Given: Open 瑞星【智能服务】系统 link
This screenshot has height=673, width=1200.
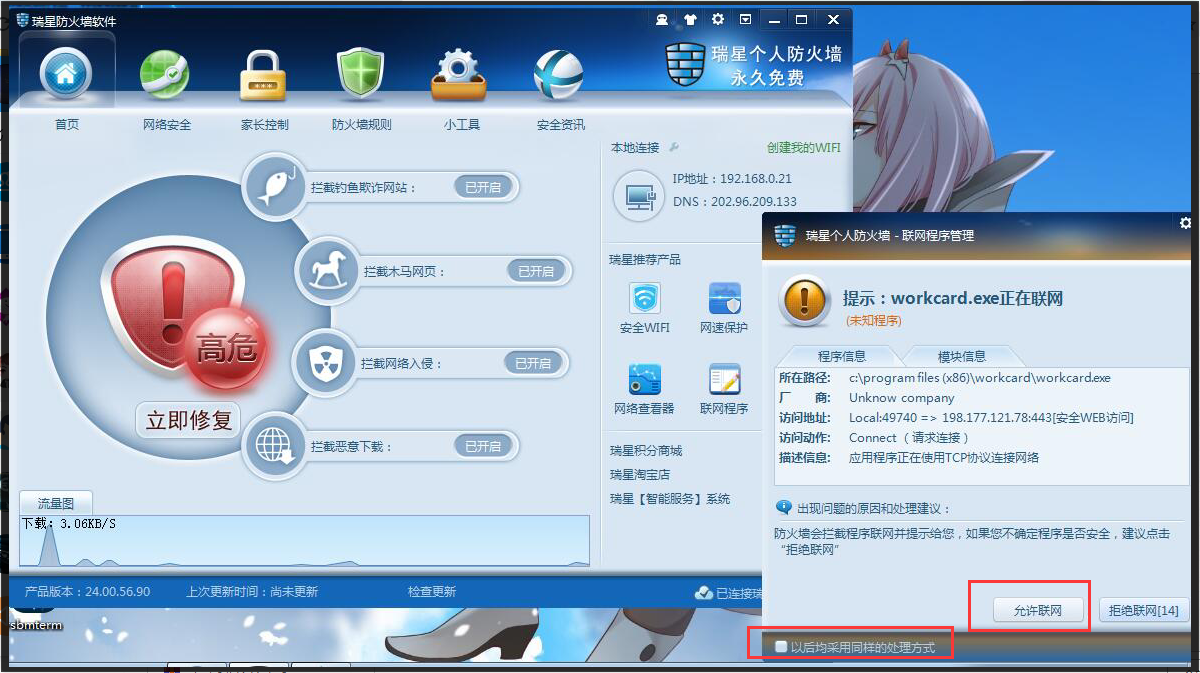Looking at the screenshot, I should click(x=670, y=499).
